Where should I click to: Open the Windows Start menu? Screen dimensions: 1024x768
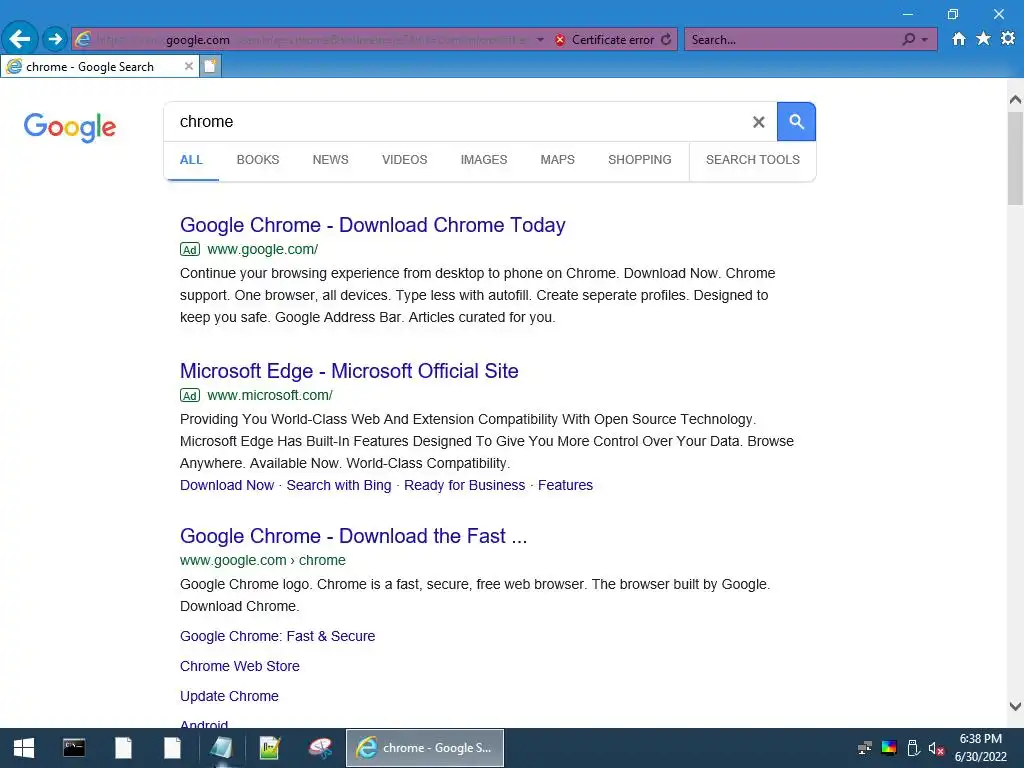point(24,748)
